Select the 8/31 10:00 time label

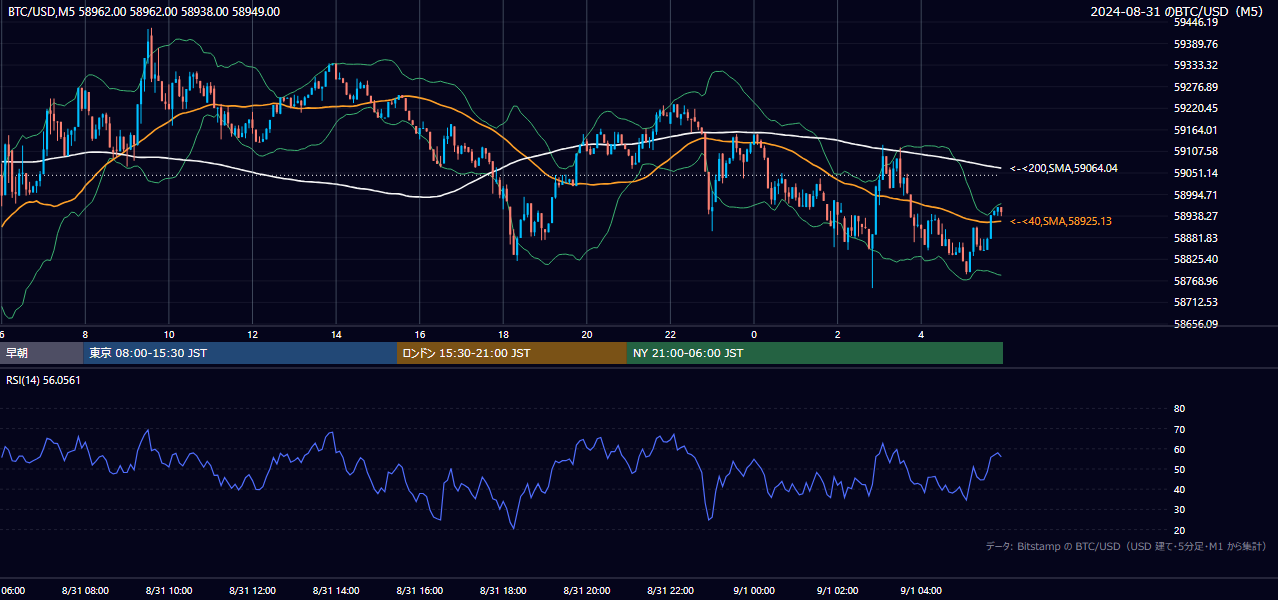pos(169,591)
